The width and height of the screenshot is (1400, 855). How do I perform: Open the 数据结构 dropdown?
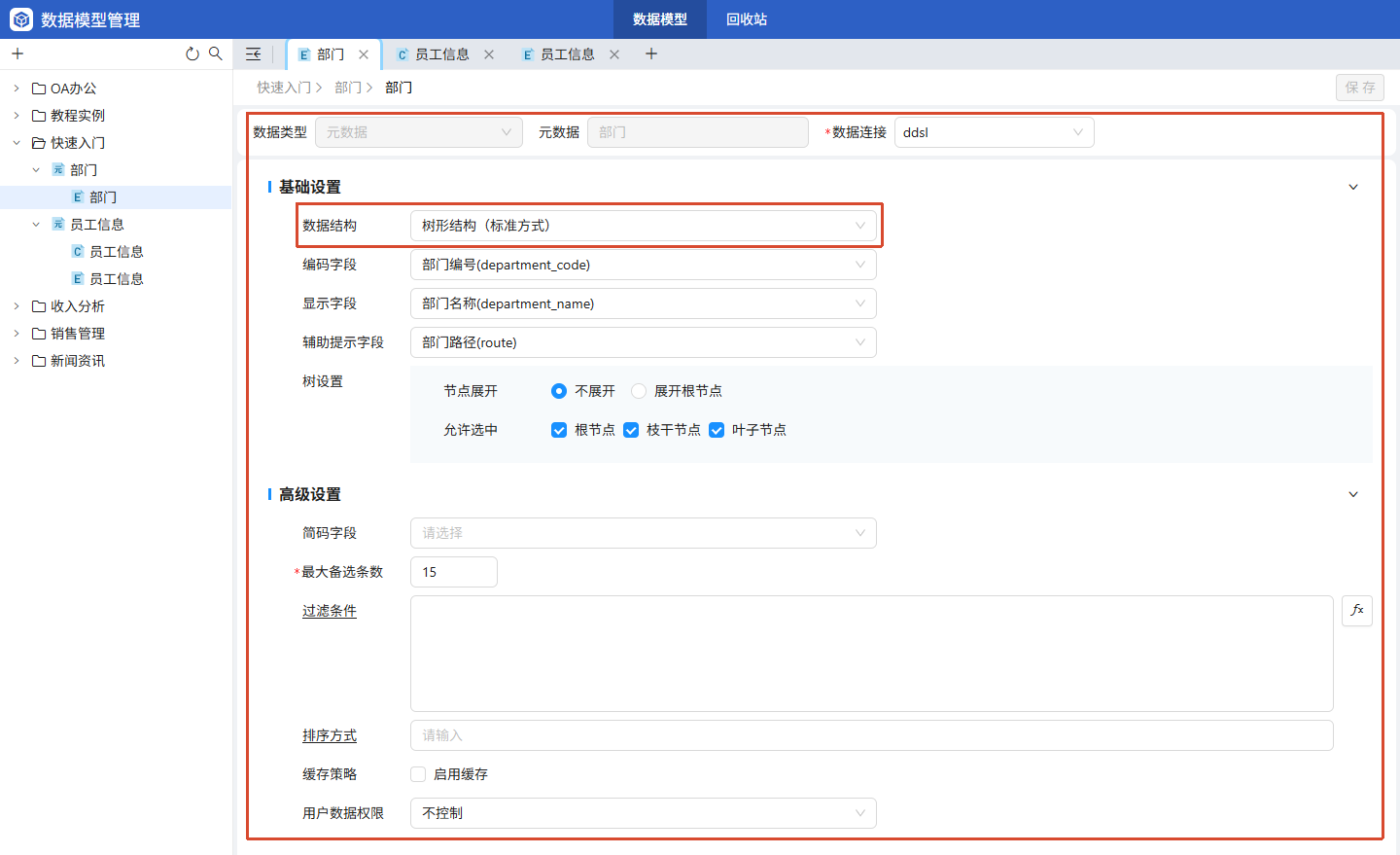(644, 226)
